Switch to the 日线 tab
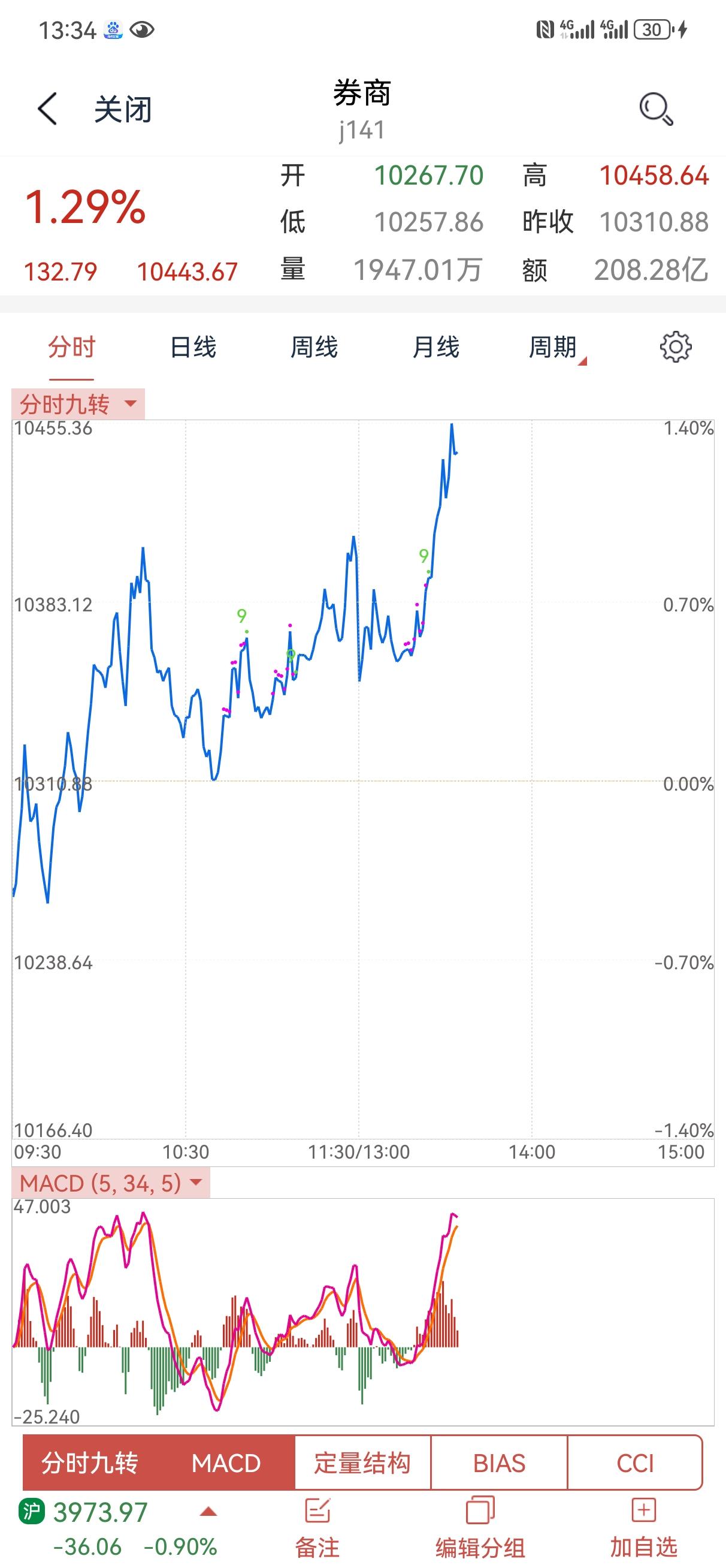Image resolution: width=726 pixels, height=1568 pixels. pos(193,347)
